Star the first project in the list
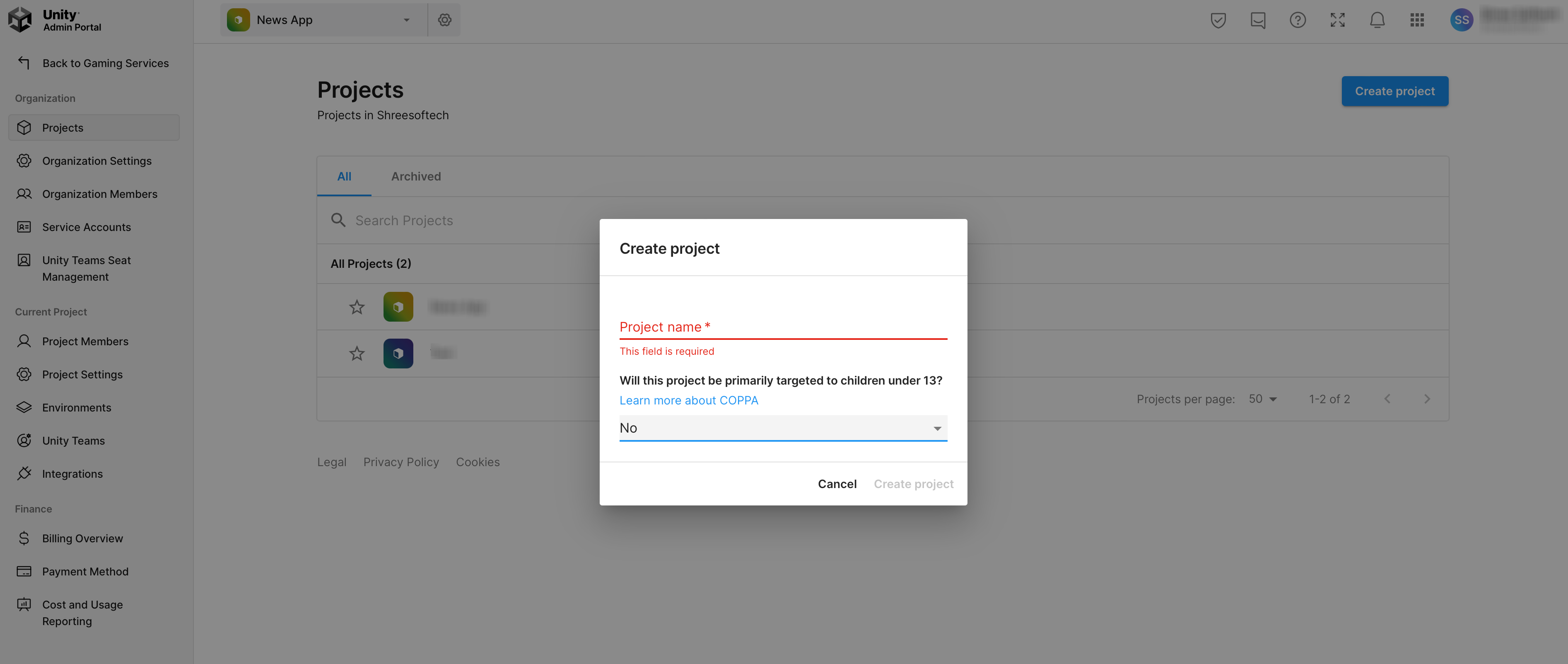1568x664 pixels. point(357,307)
